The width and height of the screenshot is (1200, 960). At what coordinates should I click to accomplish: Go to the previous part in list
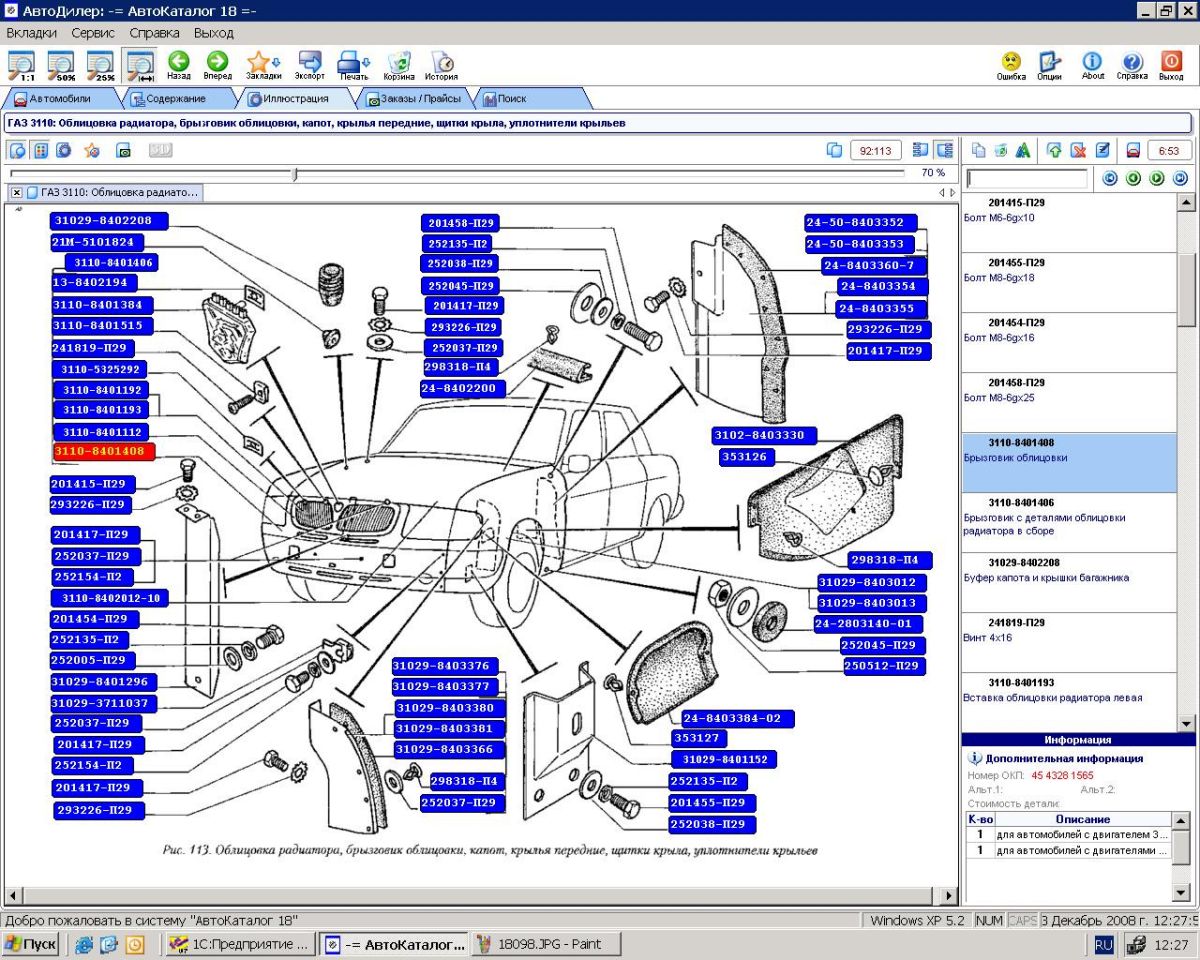[1133, 178]
